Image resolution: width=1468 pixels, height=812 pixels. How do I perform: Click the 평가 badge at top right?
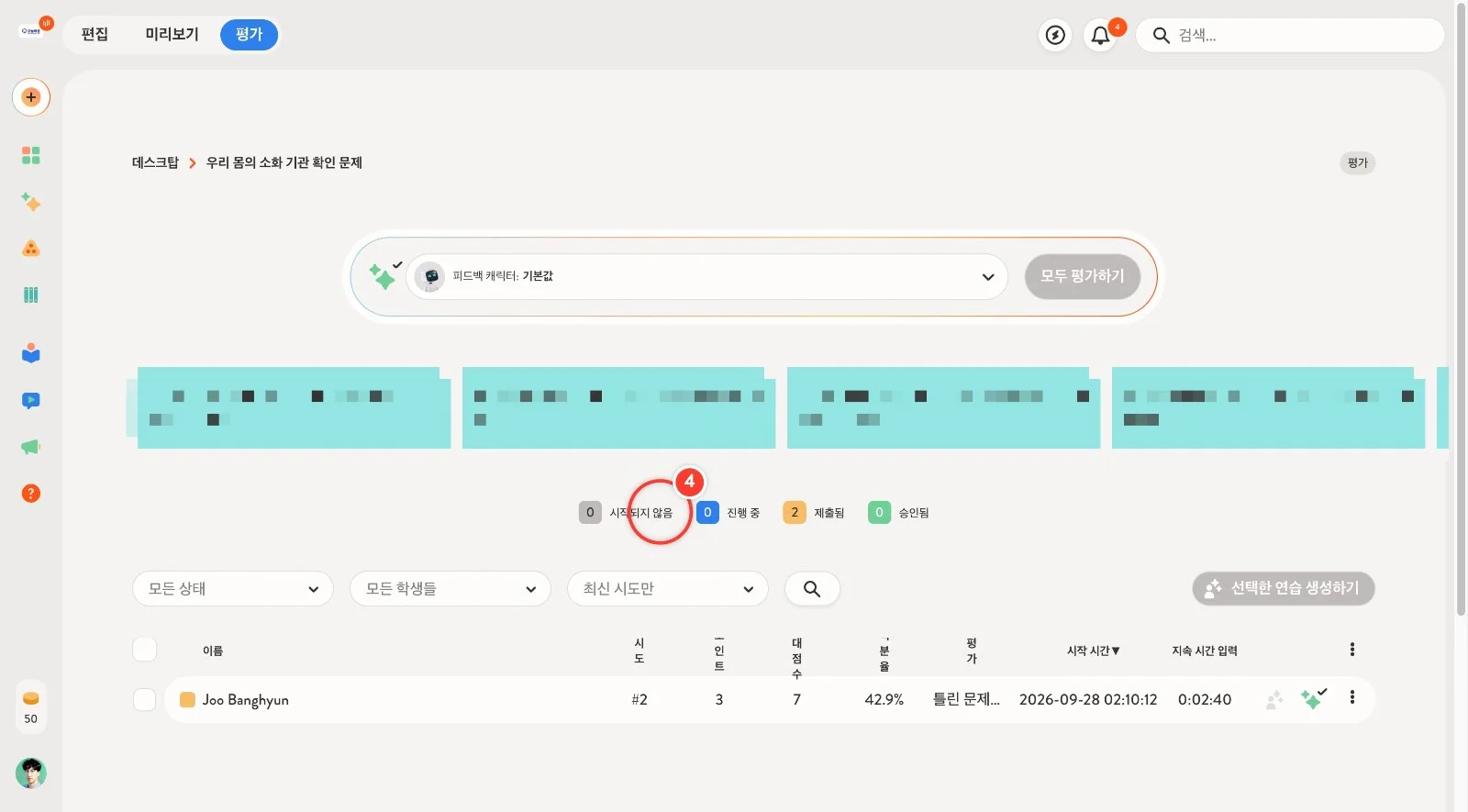[1358, 162]
